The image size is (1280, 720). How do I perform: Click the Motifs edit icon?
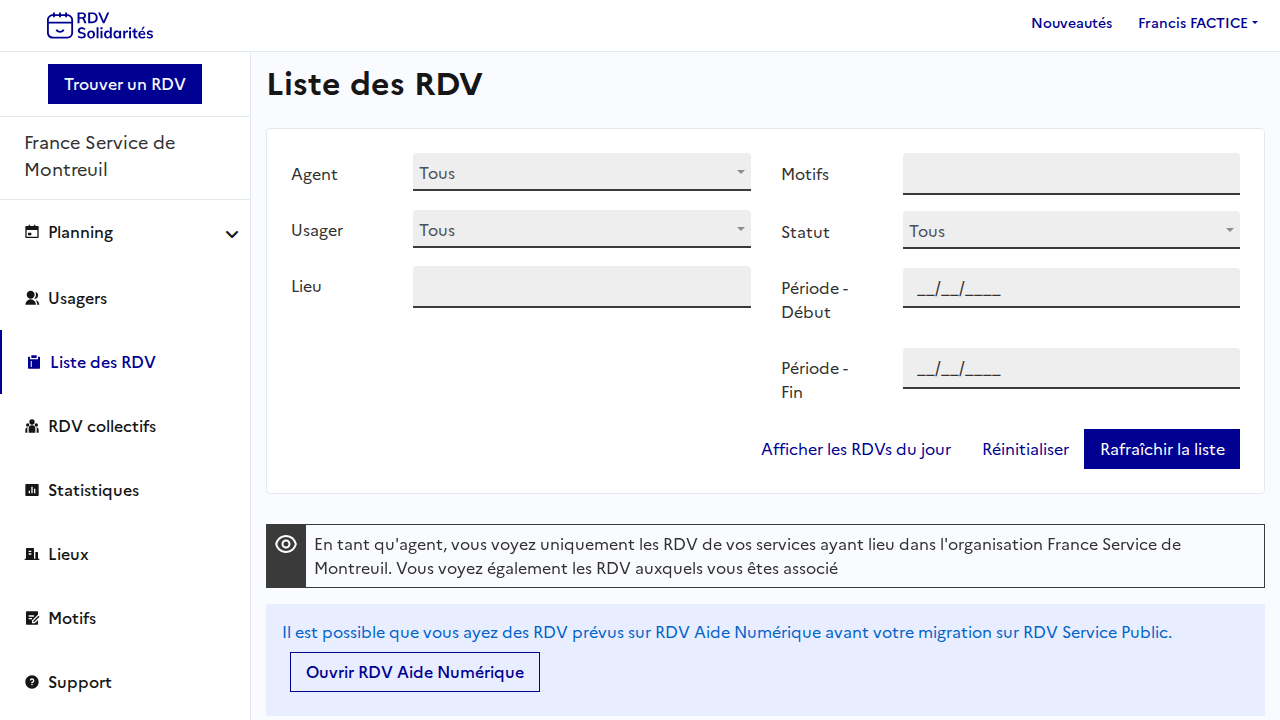click(32, 618)
